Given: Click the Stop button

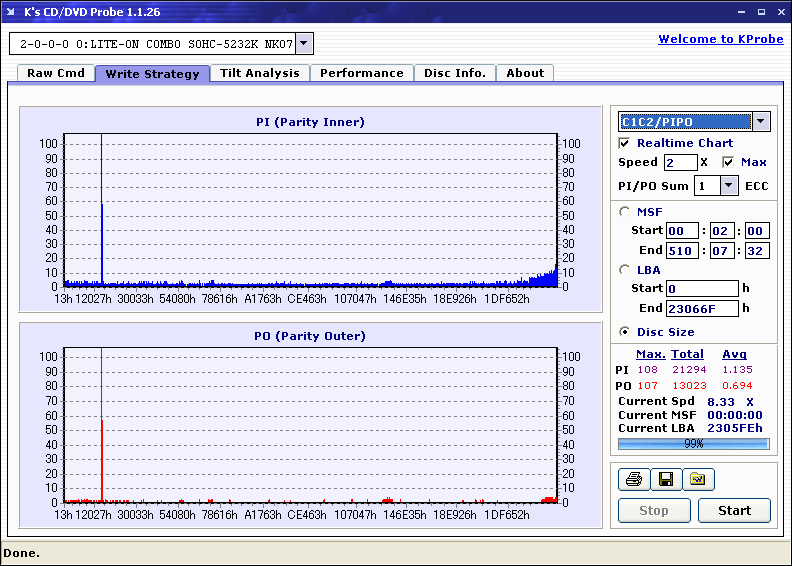Looking at the screenshot, I should coord(654,510).
